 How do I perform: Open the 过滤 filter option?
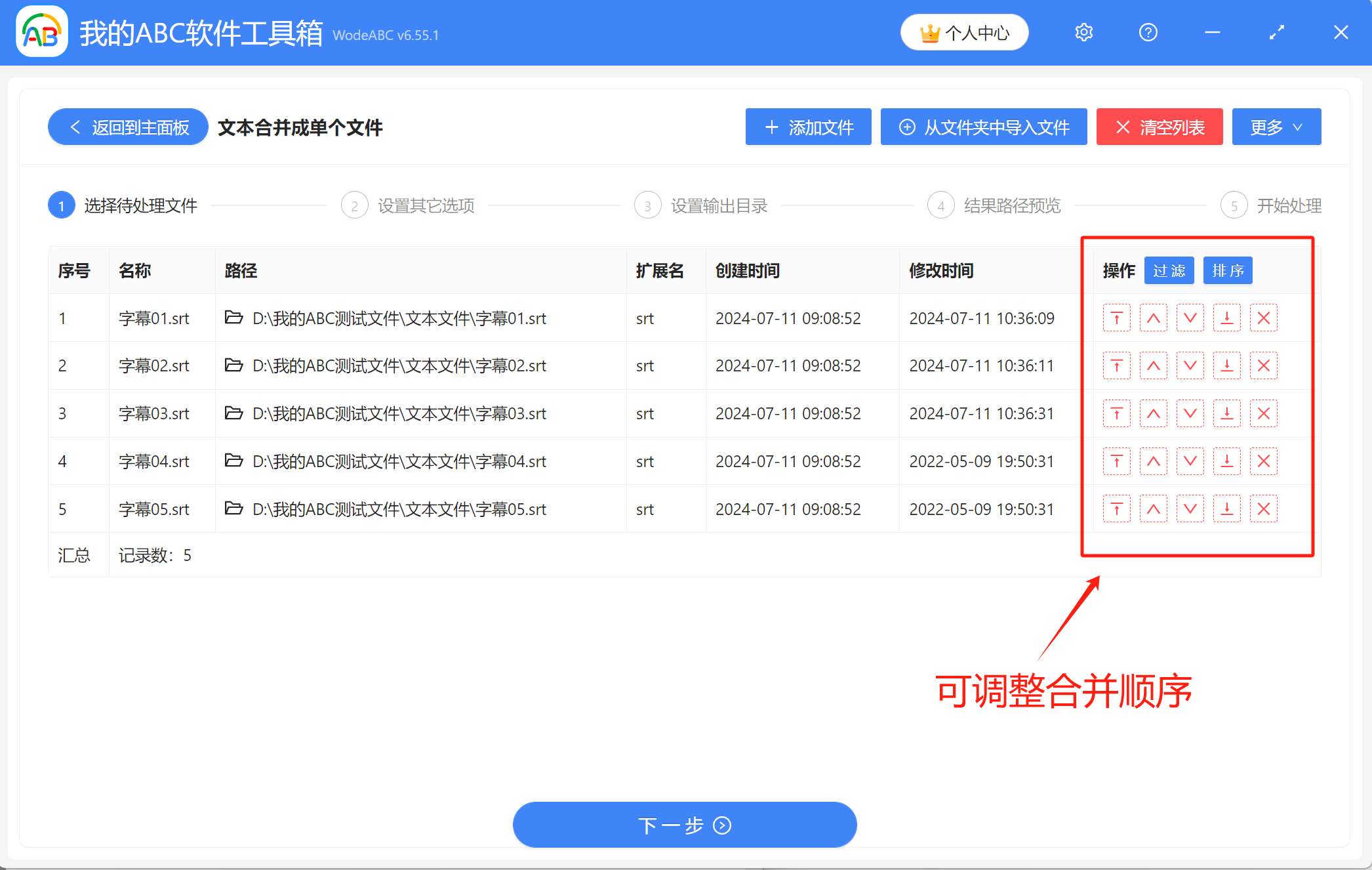click(x=1169, y=270)
